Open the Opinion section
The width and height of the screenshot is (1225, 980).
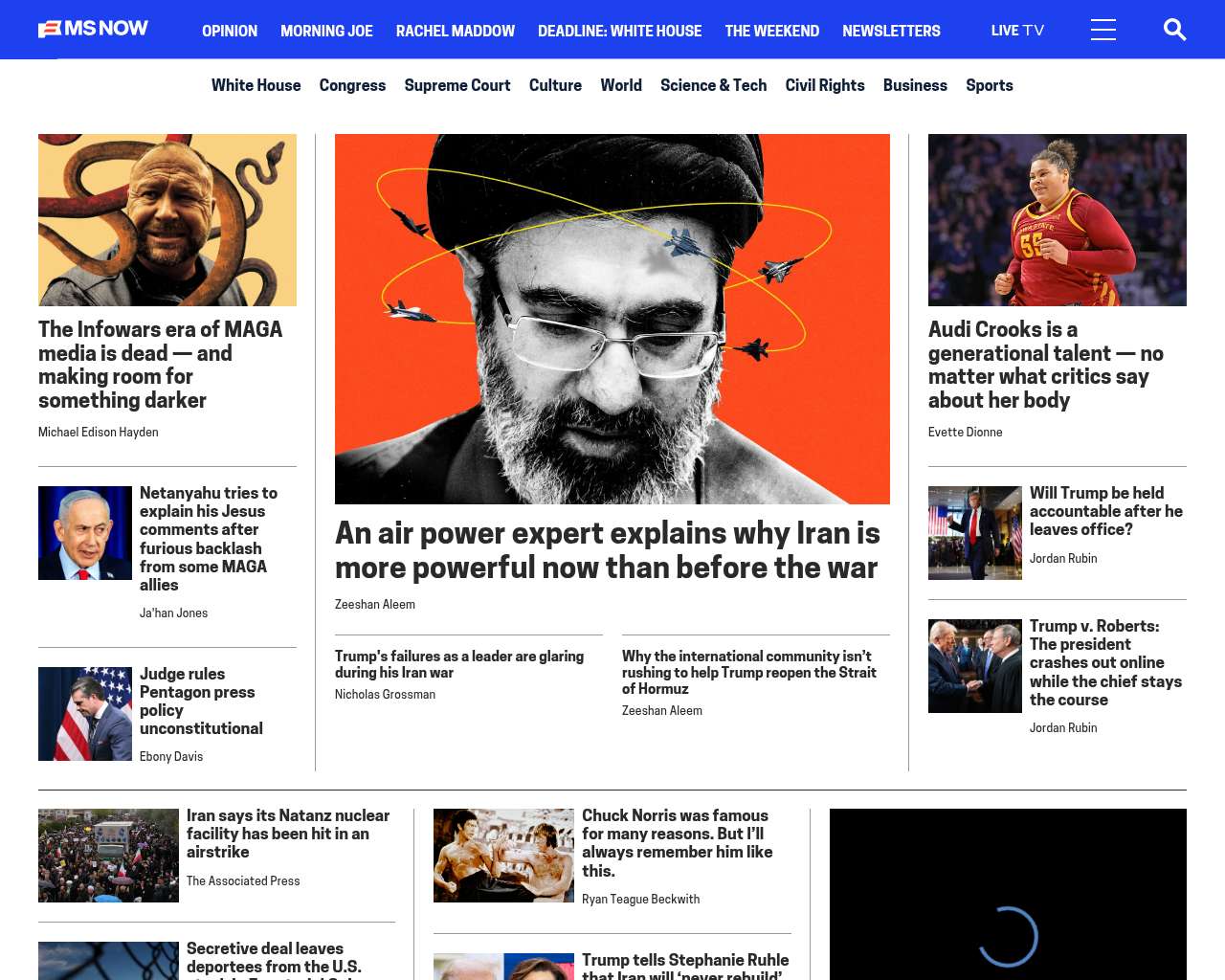click(230, 31)
